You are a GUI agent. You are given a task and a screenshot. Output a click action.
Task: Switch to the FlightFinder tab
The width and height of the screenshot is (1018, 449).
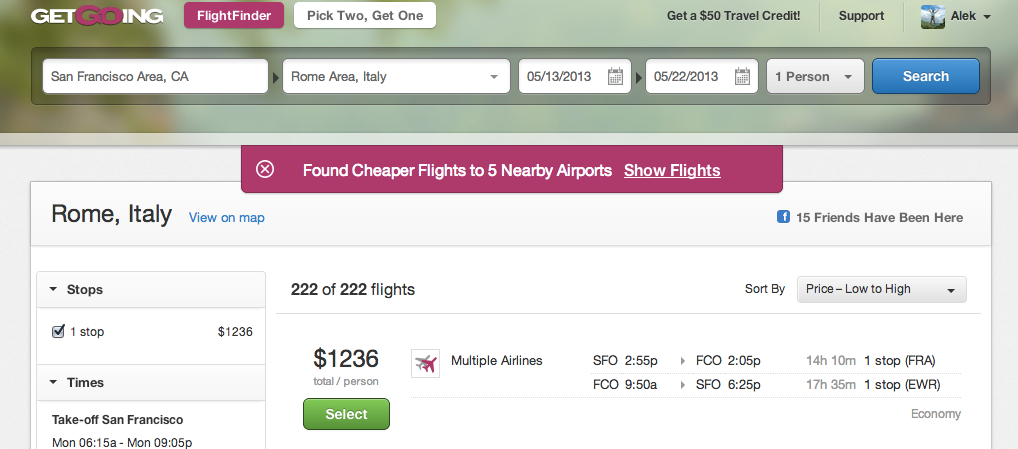click(x=234, y=15)
